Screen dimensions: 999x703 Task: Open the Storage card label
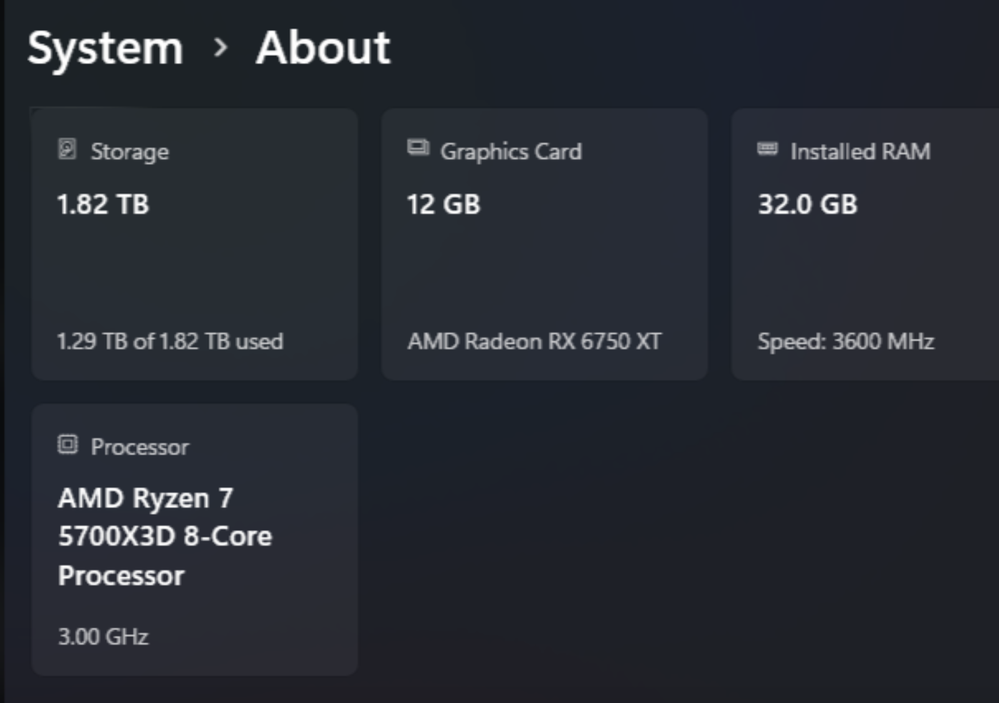pyautogui.click(x=130, y=152)
